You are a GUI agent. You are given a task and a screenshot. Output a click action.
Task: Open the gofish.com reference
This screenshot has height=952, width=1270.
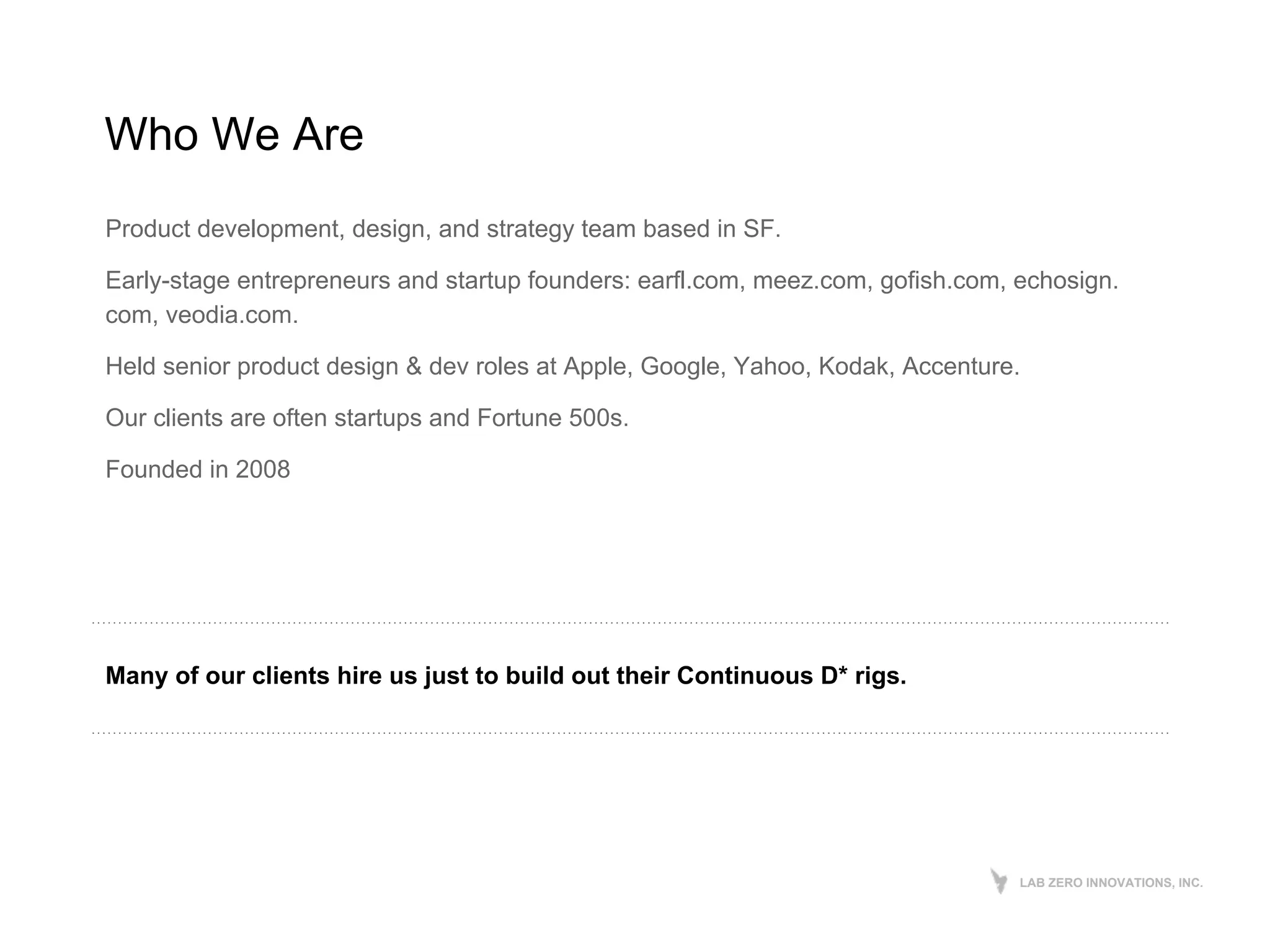[x=939, y=281]
